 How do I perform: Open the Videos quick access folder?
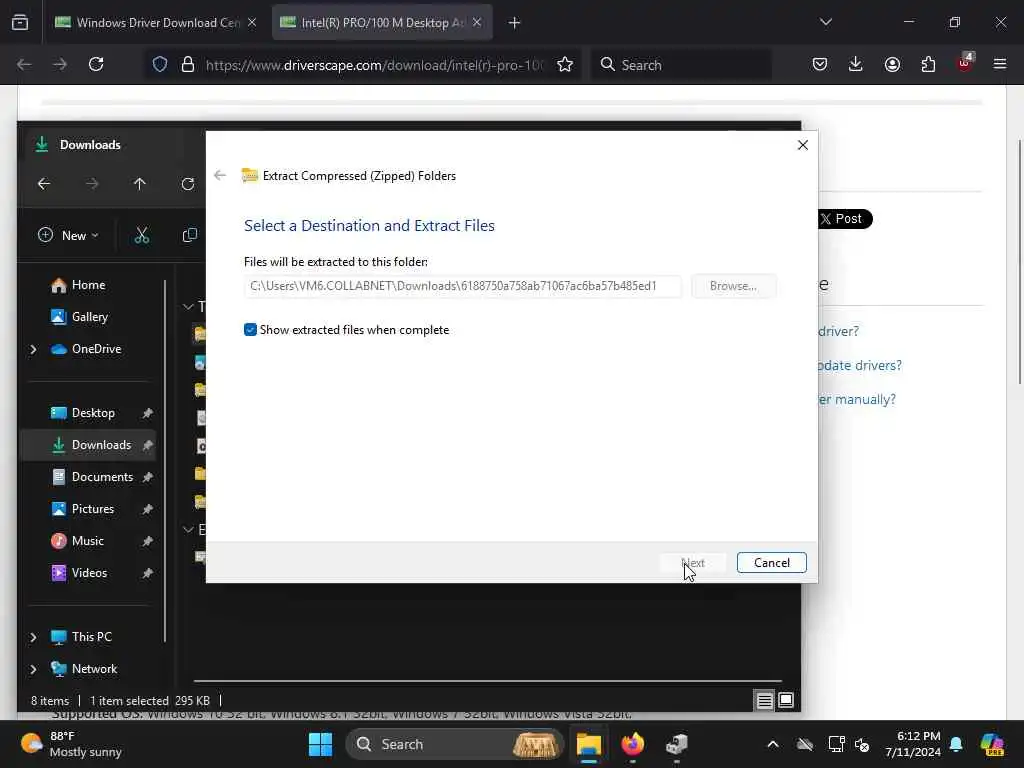[x=89, y=573]
